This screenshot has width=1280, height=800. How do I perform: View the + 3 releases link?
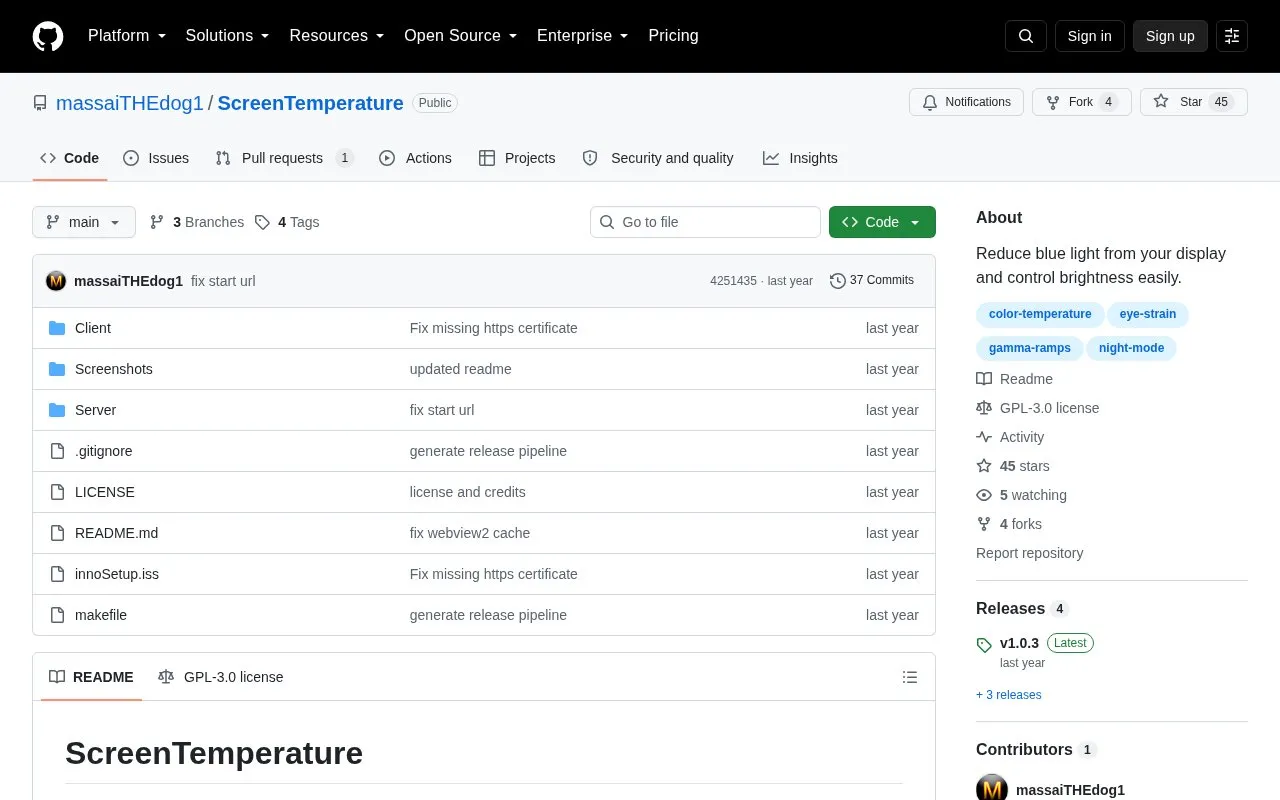click(1009, 695)
